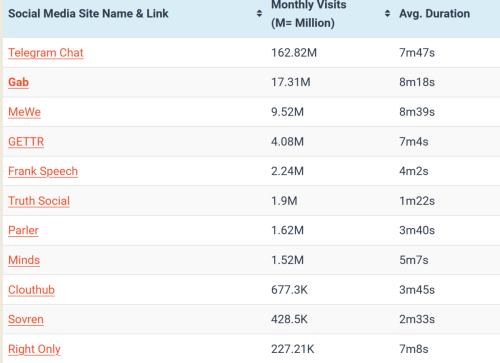Sort by Social Media Site Name column arrows

pos(259,14)
